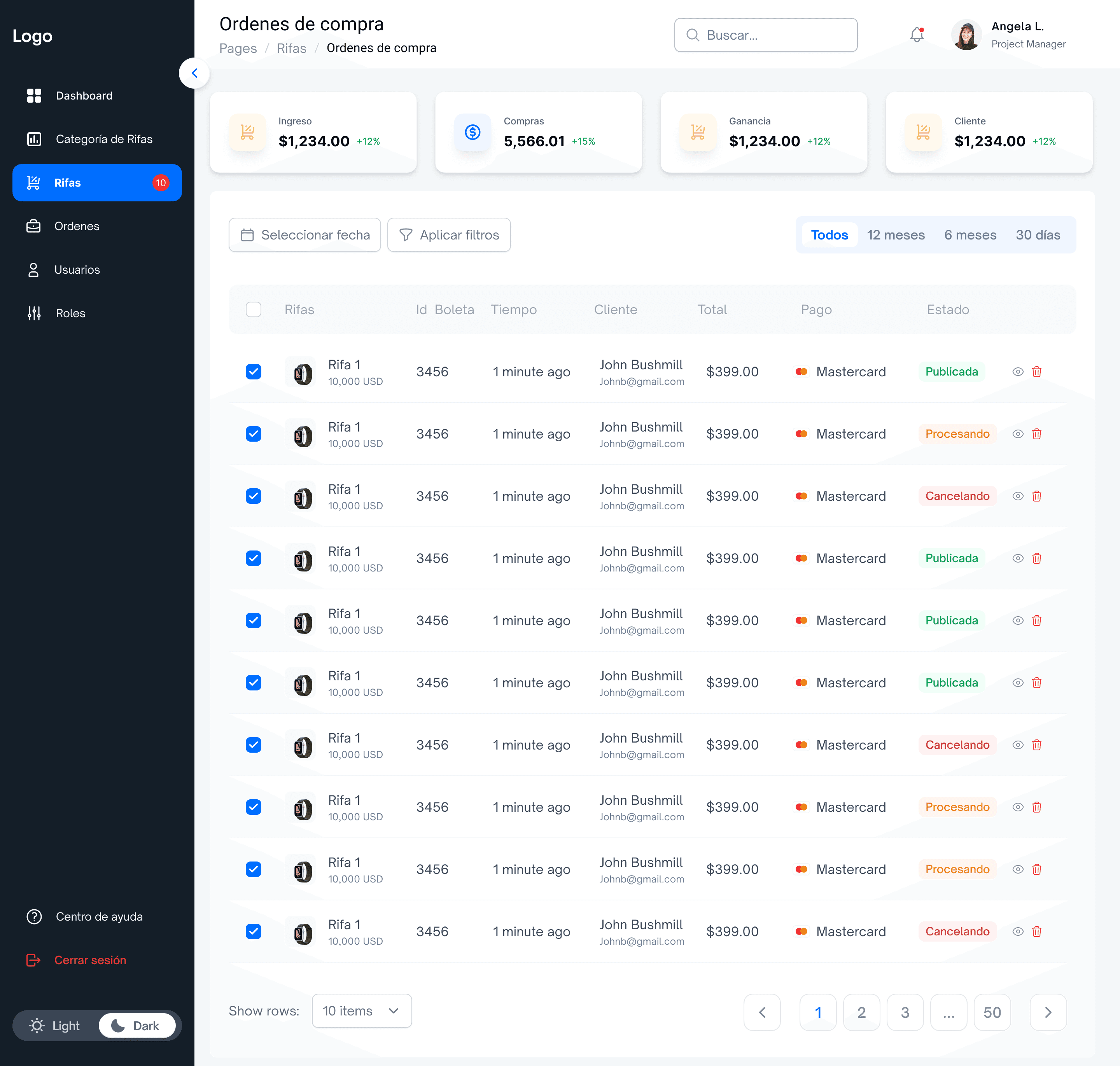Open Dashboard from the sidebar
The width and height of the screenshot is (1120, 1066).
click(x=84, y=96)
